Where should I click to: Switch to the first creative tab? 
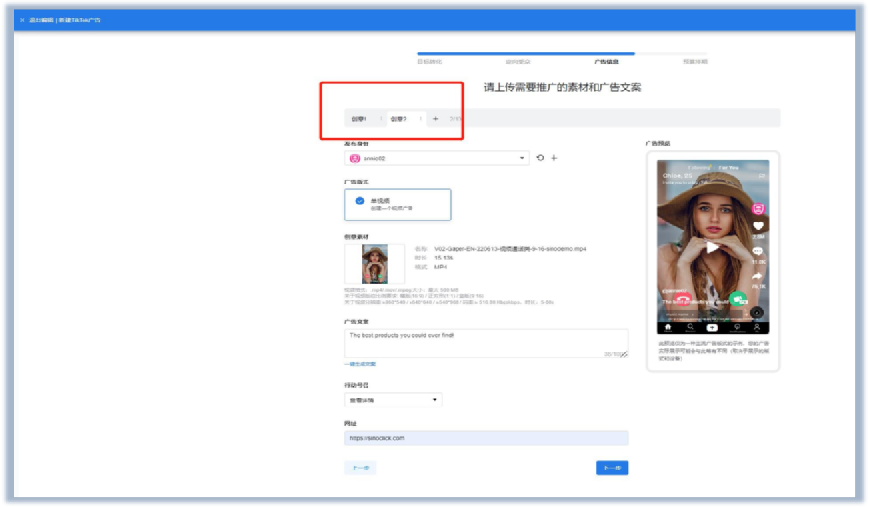click(x=359, y=119)
